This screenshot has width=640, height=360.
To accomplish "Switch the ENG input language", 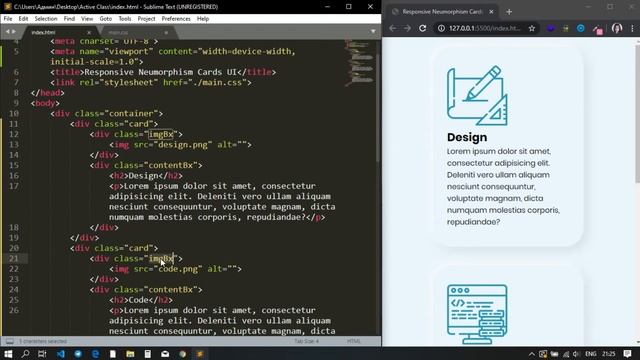I will click(x=591, y=354).
